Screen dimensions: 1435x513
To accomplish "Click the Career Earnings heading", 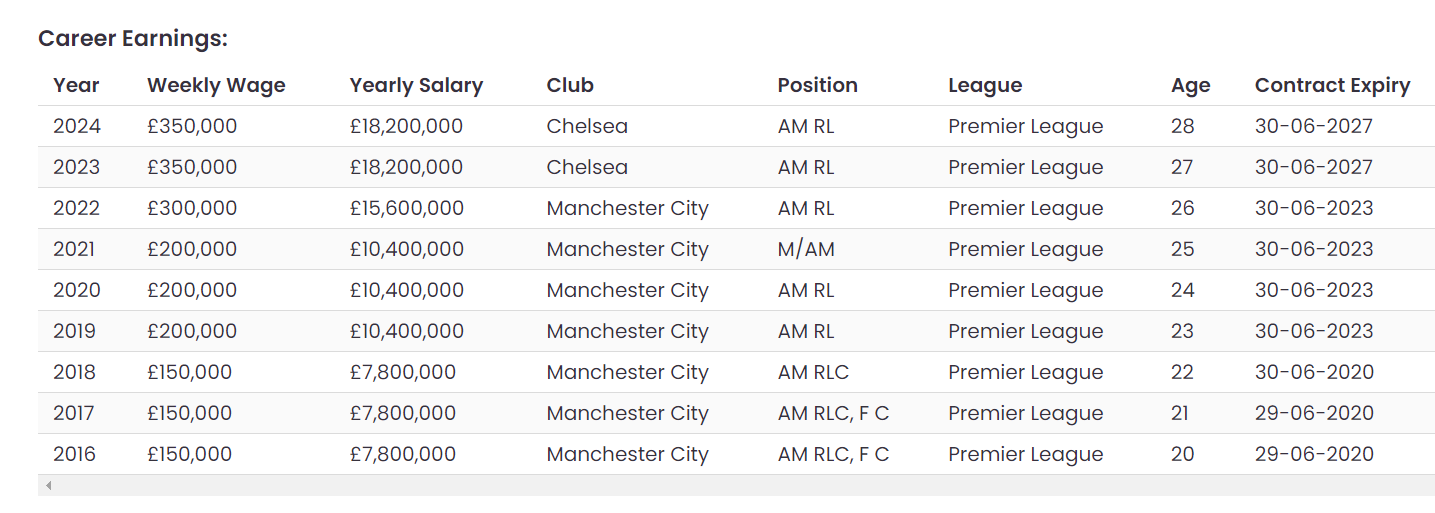I will 133,39.
